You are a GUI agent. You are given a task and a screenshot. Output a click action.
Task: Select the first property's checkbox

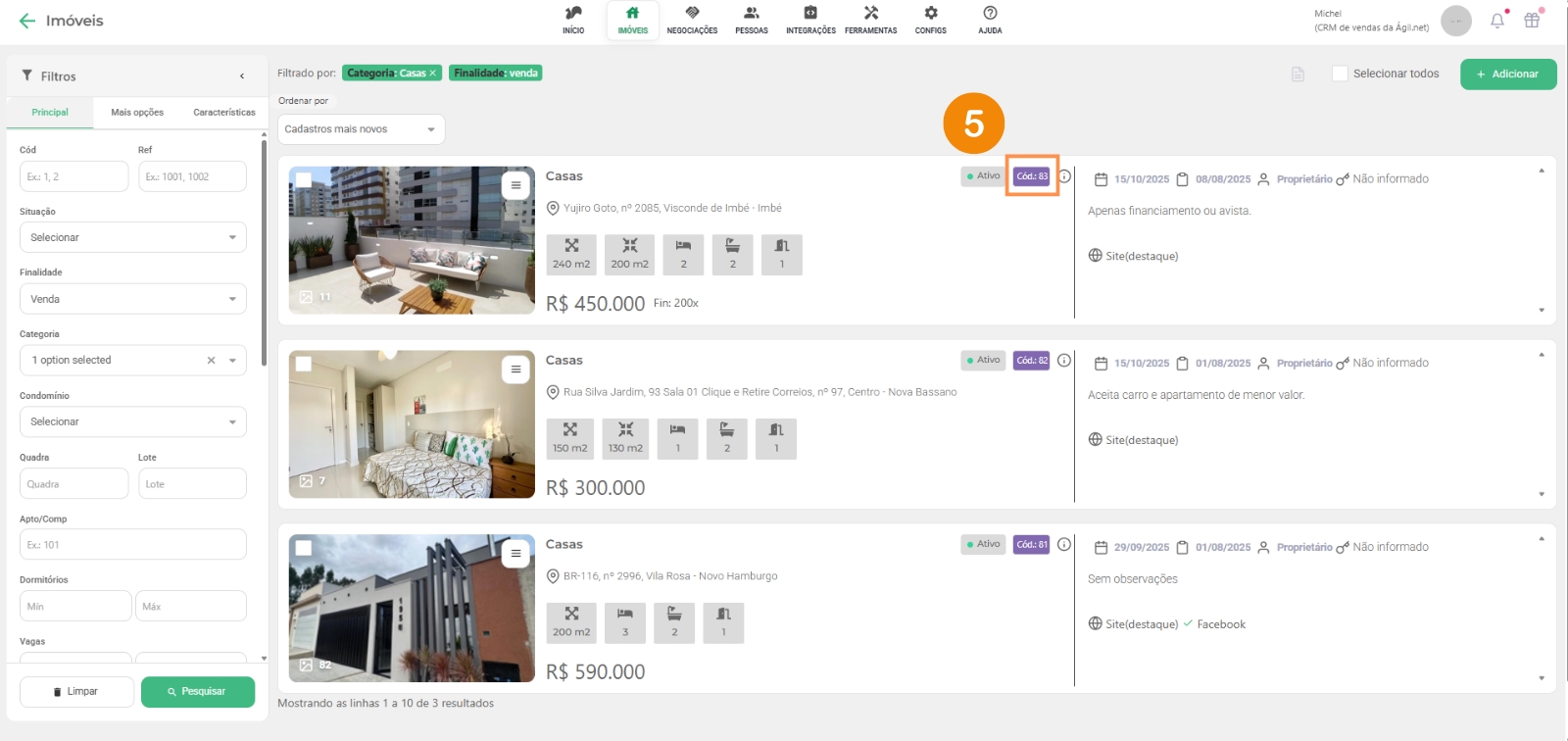click(x=304, y=180)
